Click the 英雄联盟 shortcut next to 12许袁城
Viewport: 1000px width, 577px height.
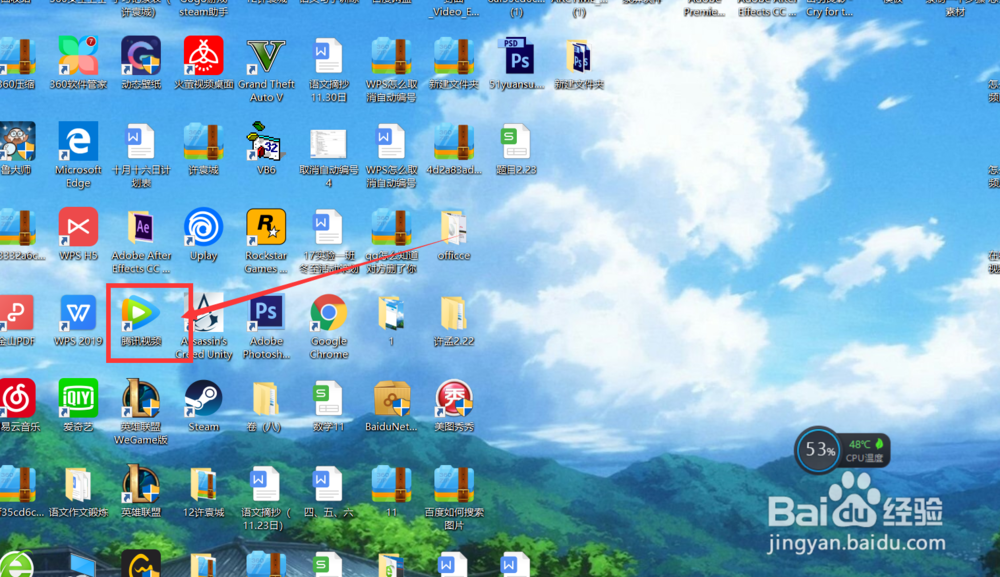point(141,483)
